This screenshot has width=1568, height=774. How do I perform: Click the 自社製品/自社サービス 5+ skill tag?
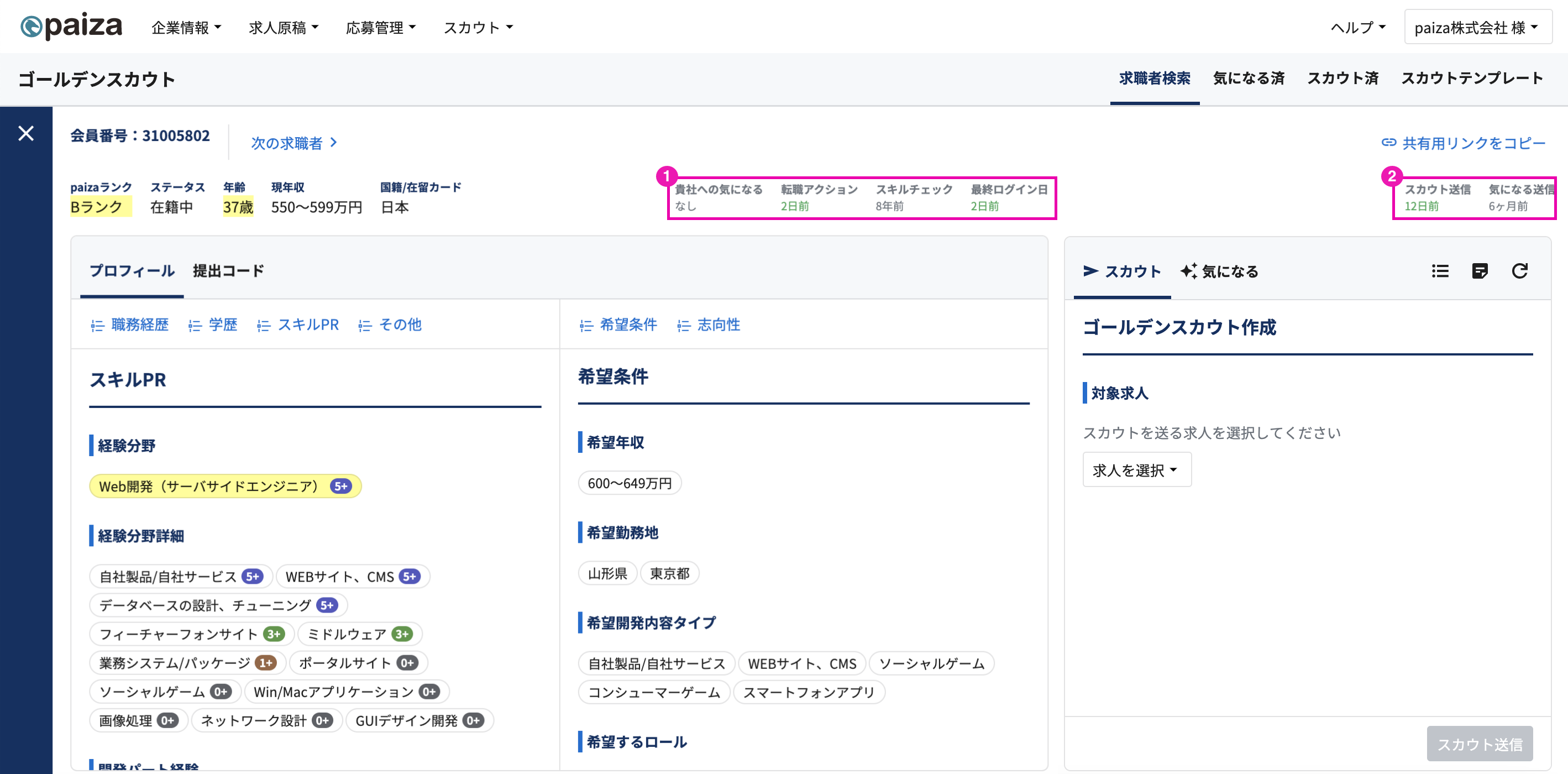tap(181, 576)
